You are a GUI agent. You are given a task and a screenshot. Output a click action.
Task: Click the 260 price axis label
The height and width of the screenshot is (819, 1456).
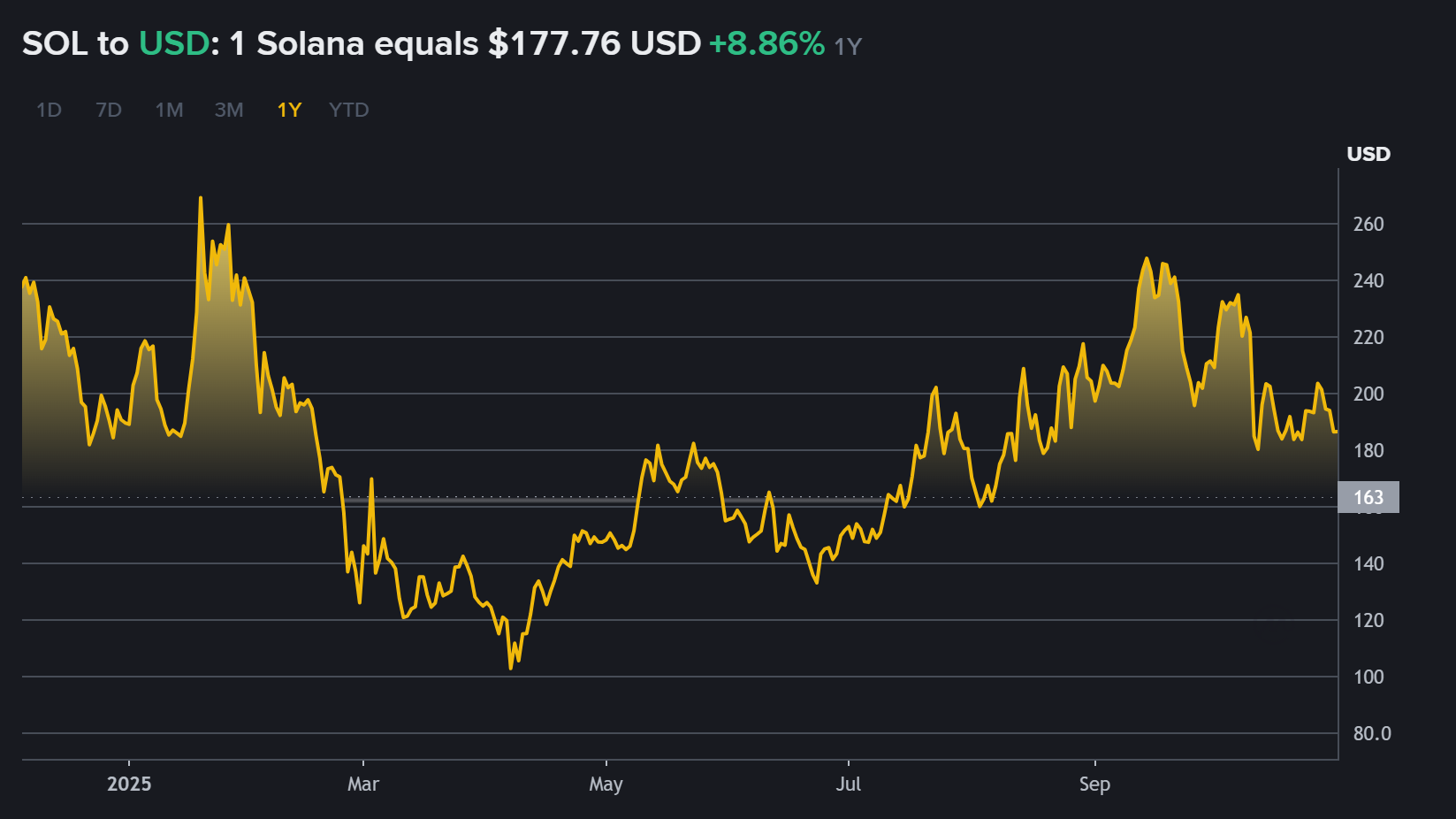1368,224
